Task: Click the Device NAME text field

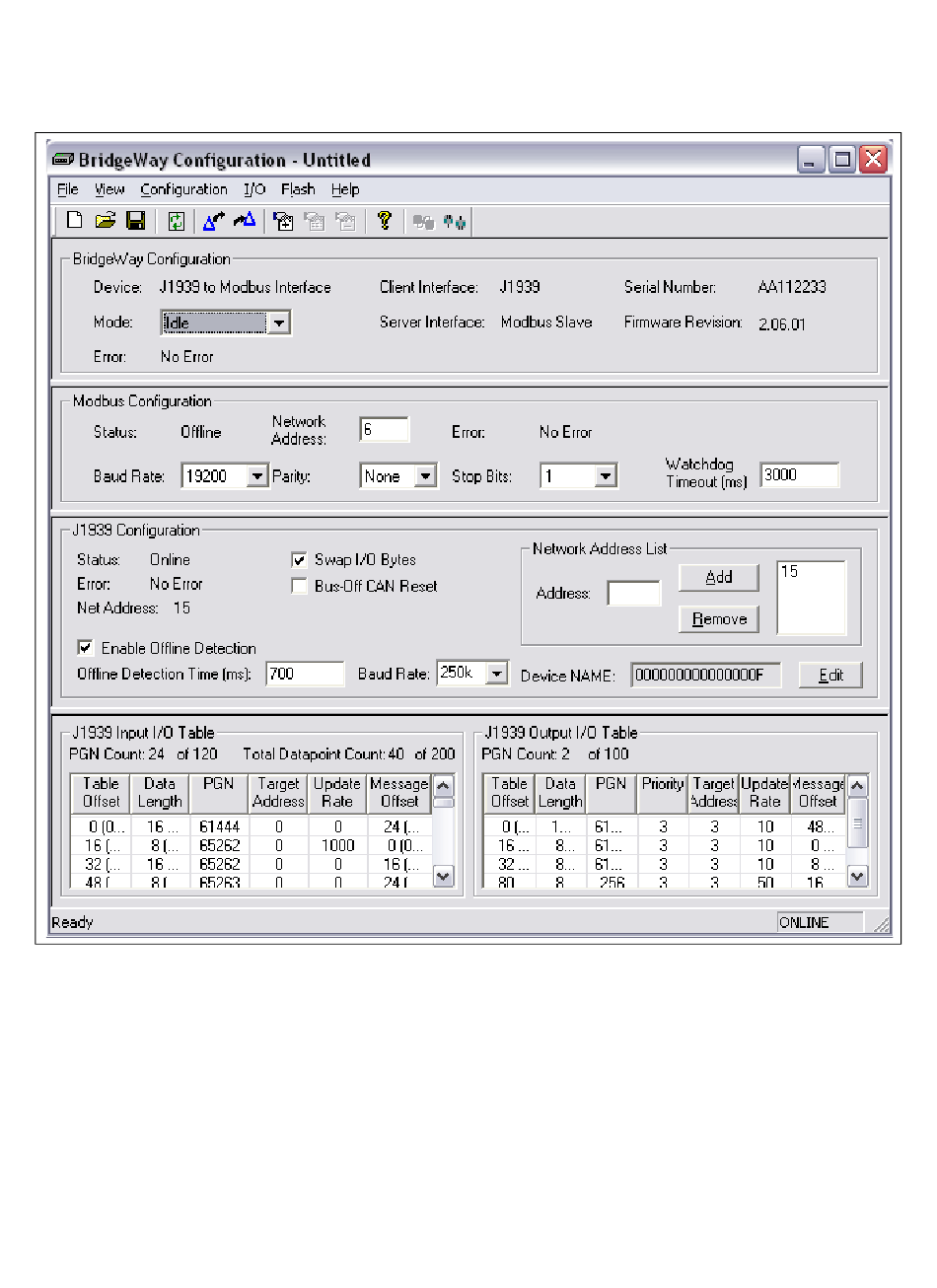Action: (x=705, y=676)
